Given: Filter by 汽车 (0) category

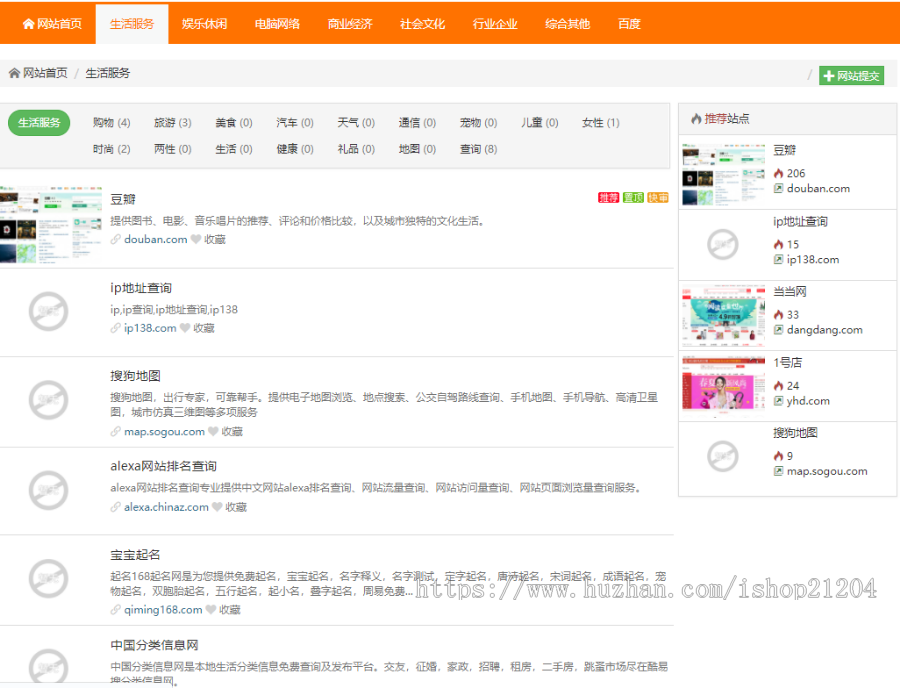Looking at the screenshot, I should 295,123.
